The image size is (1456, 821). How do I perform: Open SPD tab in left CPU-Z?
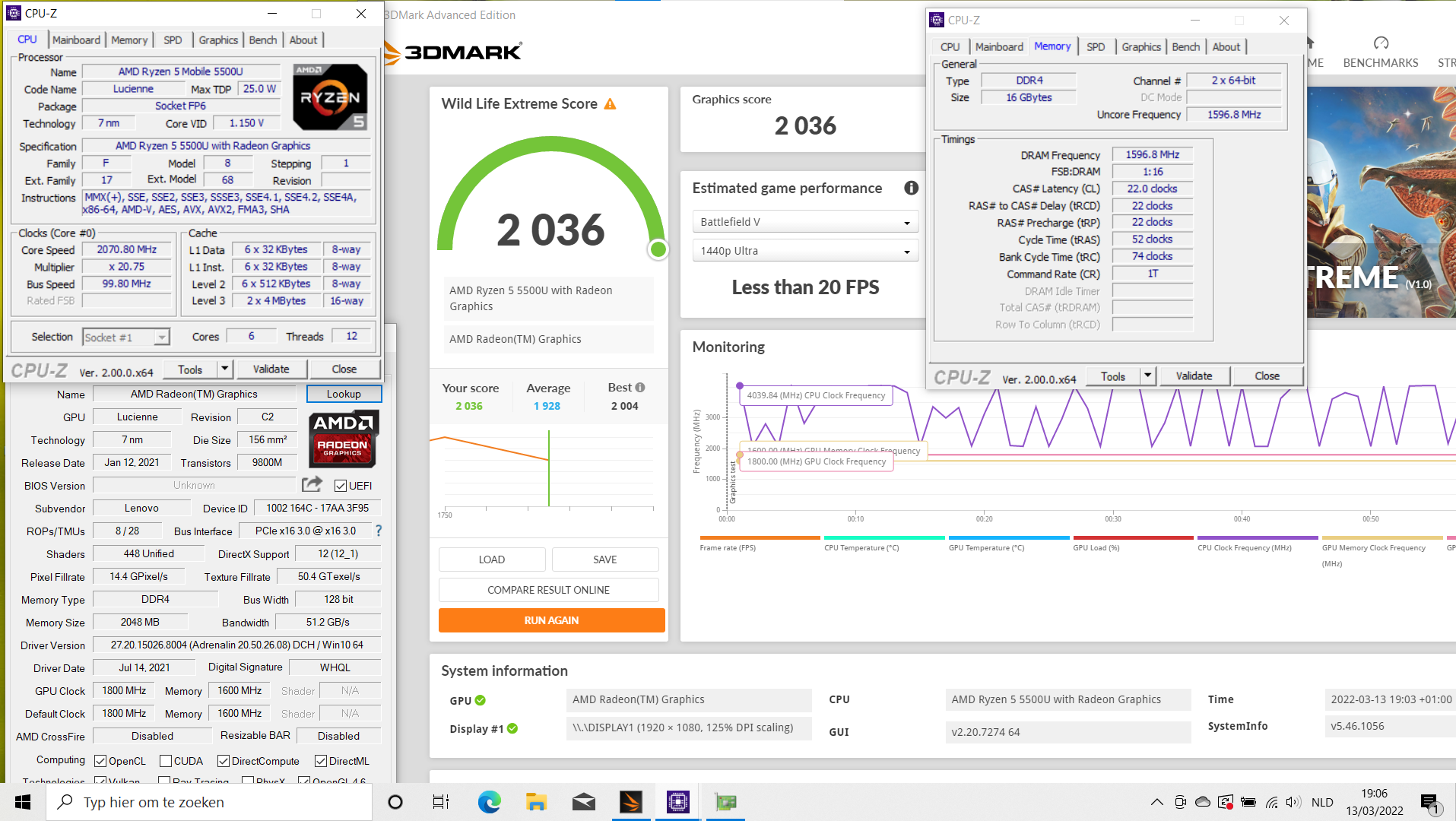tap(173, 40)
